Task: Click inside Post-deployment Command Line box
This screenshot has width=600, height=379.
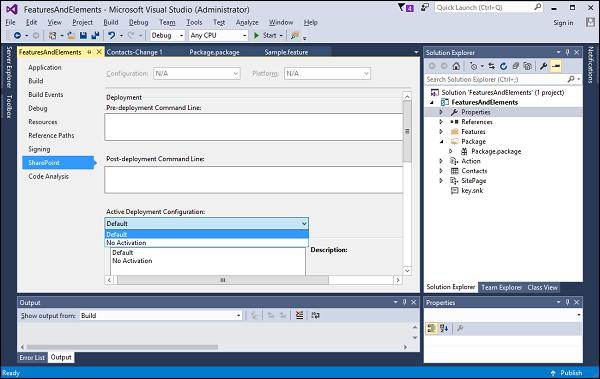Action: [x=253, y=180]
